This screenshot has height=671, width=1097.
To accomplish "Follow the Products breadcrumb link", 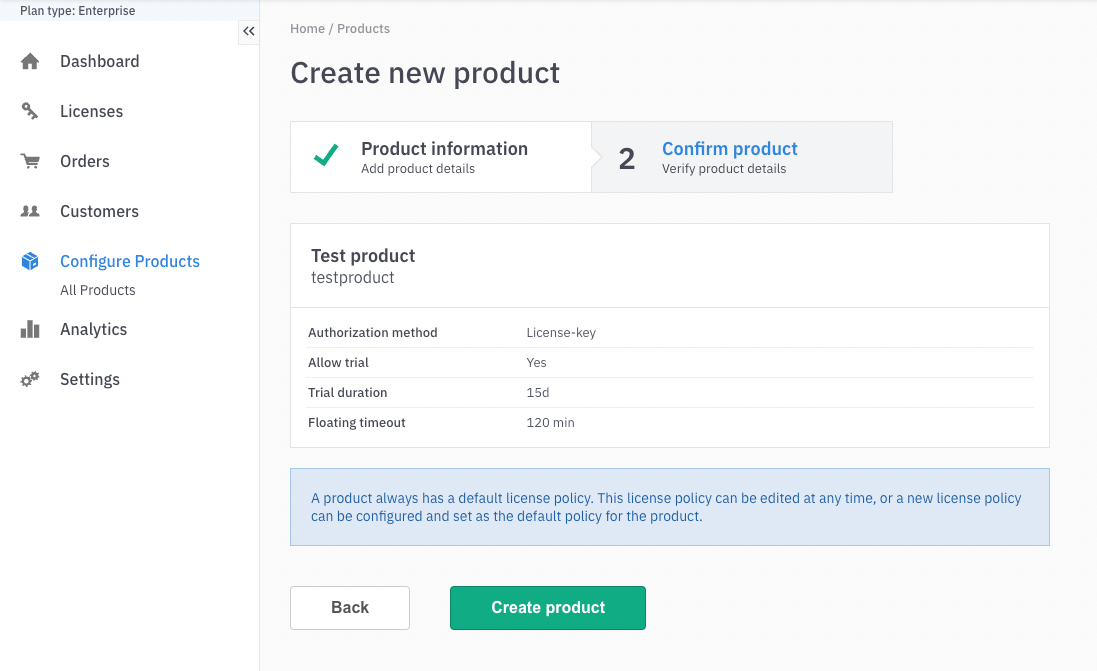I will [363, 29].
